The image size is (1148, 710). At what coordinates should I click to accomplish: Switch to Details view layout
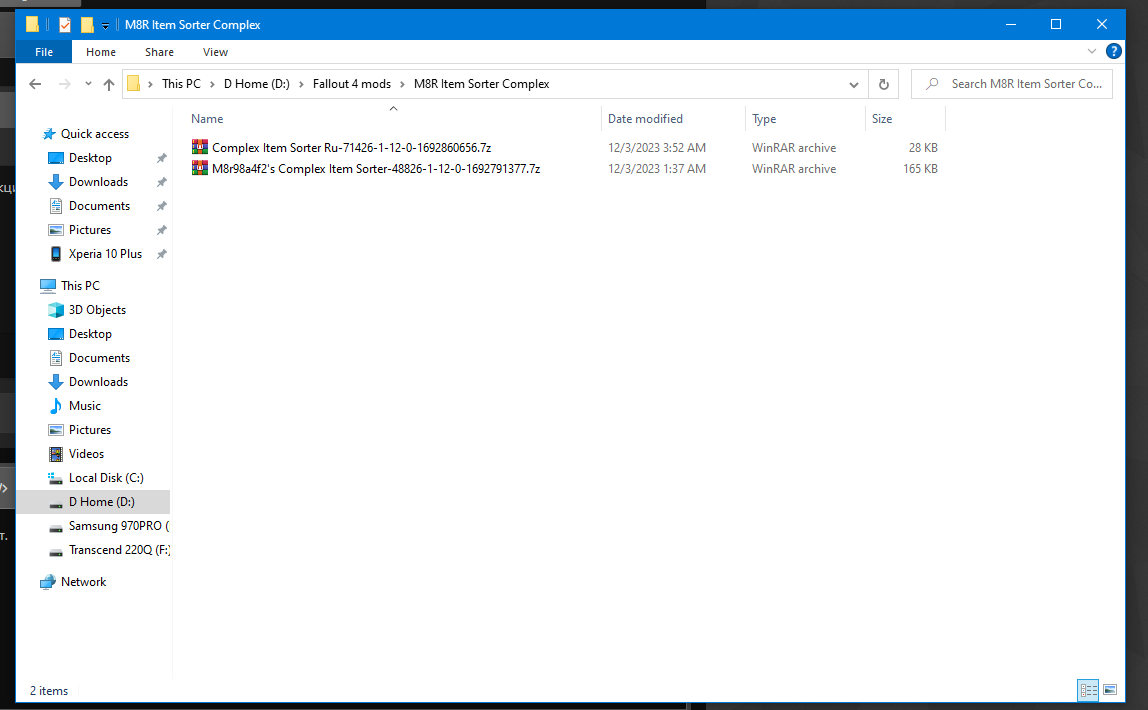point(1088,690)
